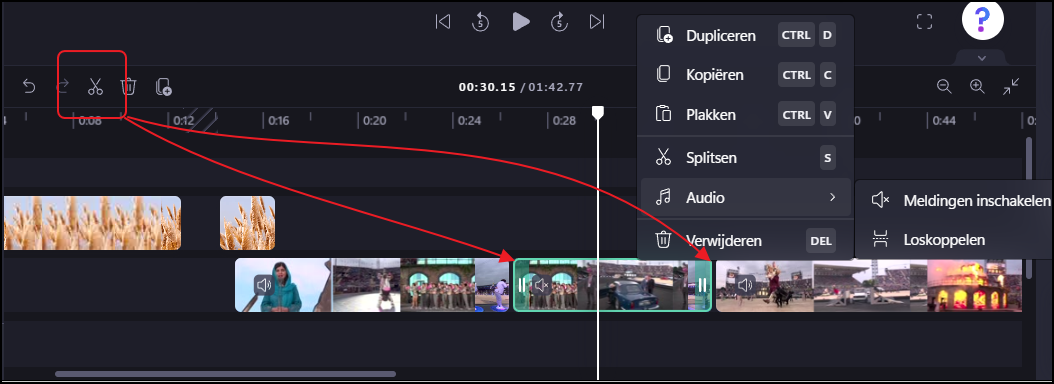Screen dimensions: 1054x384
Task: Select the last clip with burning building
Action: pos(869,285)
